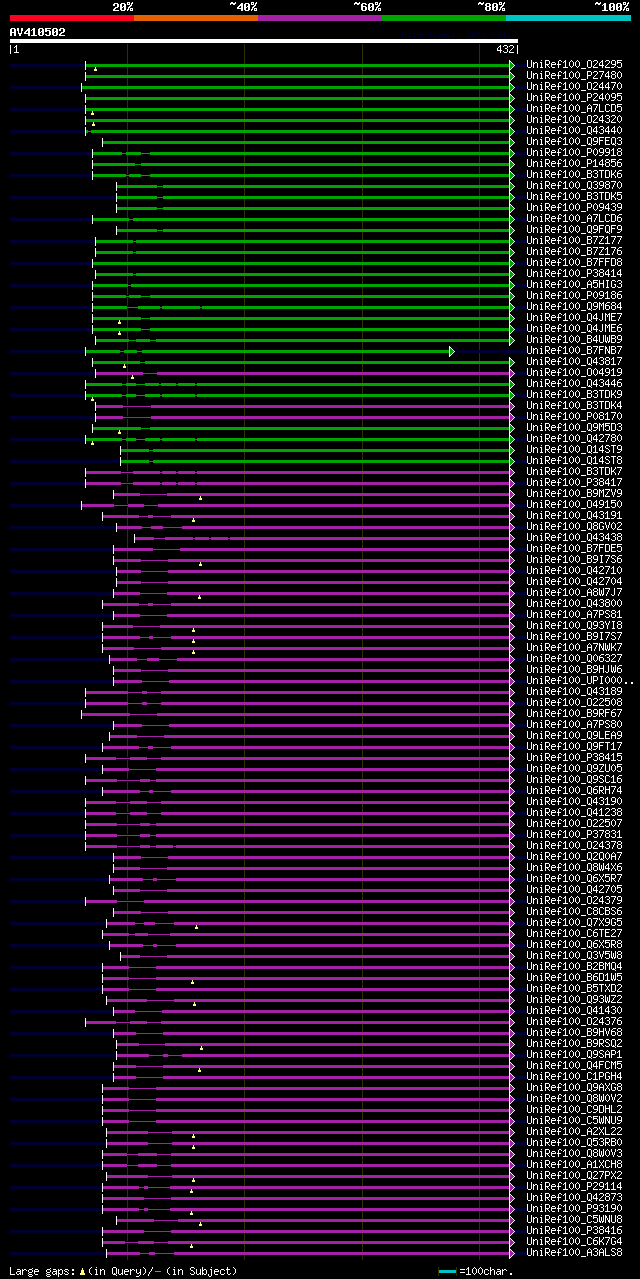Select UniRef100_C1PGH4 label
The width and height of the screenshot is (640, 1279).
[x=573, y=1076]
